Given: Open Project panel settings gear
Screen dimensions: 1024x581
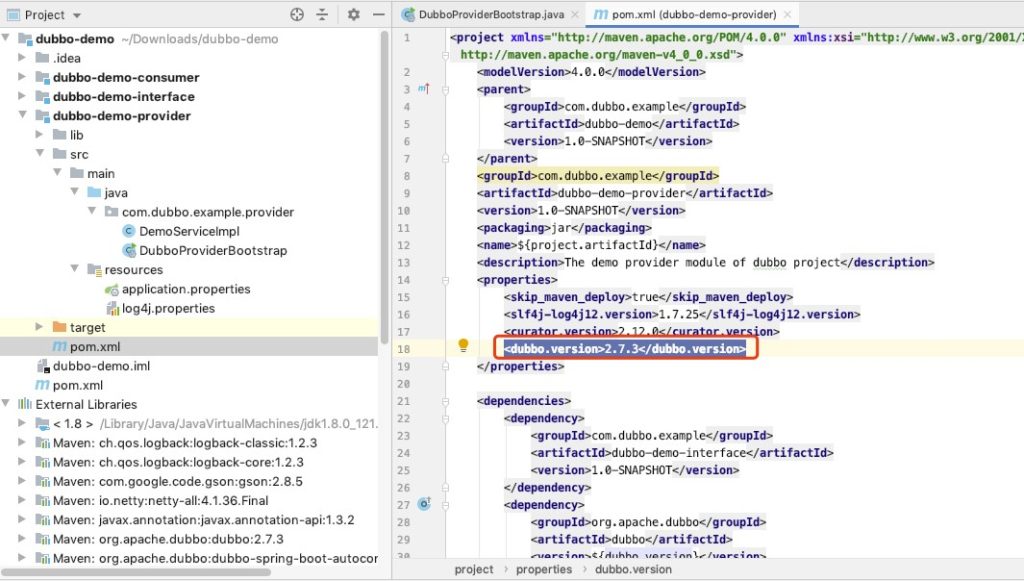Looking at the screenshot, I should pyautogui.click(x=353, y=14).
